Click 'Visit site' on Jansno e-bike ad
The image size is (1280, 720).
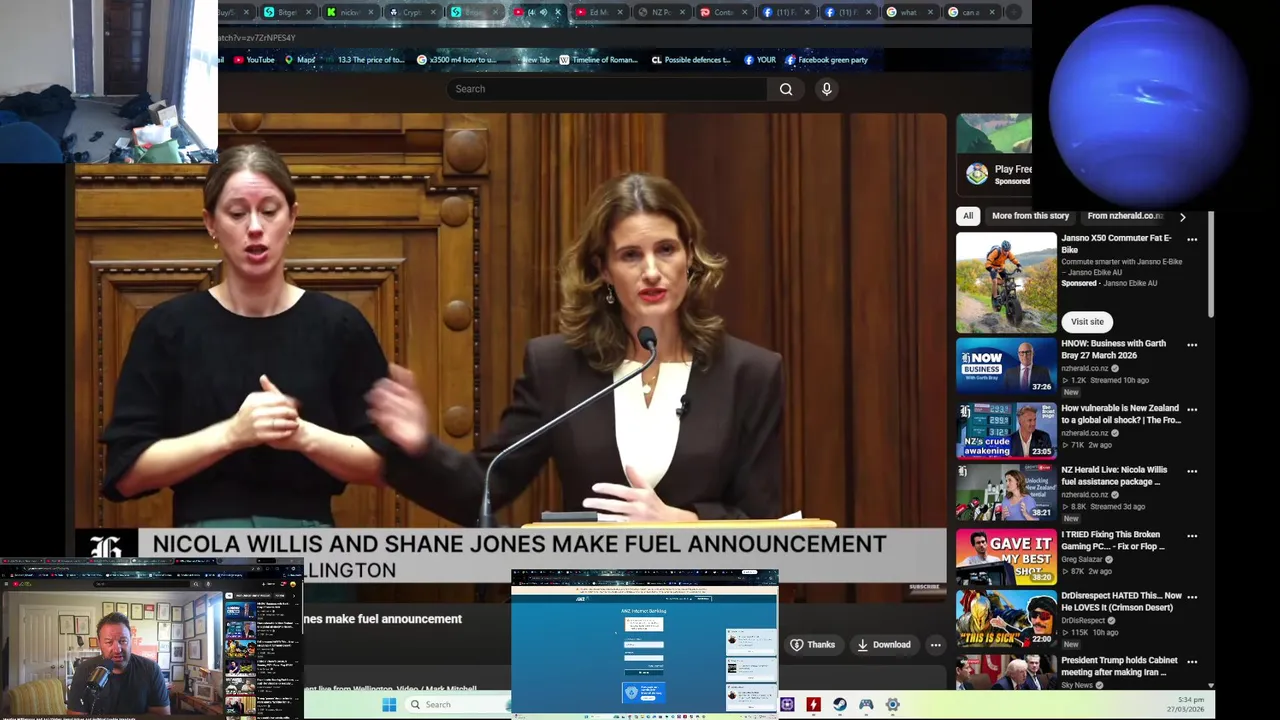[x=1087, y=322]
